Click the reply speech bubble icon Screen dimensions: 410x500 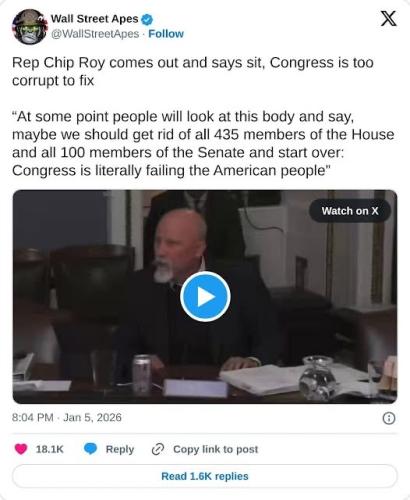tap(90, 449)
